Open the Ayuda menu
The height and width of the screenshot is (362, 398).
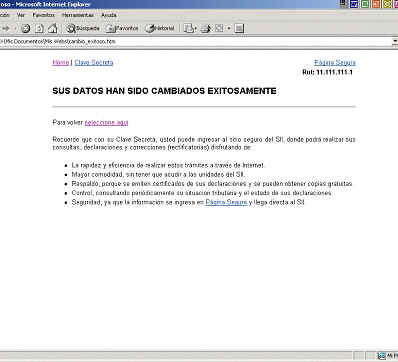tap(109, 15)
